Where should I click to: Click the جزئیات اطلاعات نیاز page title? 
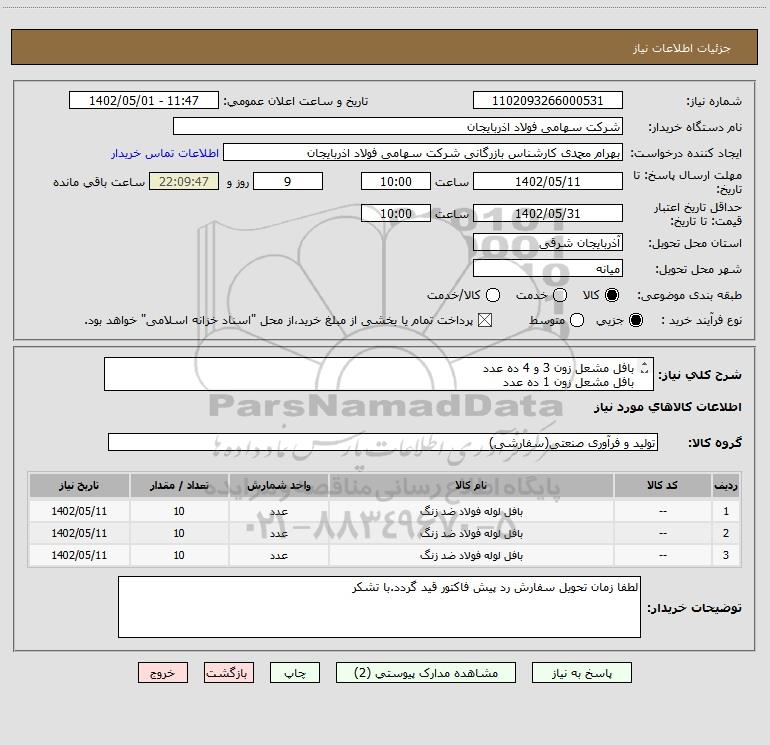click(681, 48)
